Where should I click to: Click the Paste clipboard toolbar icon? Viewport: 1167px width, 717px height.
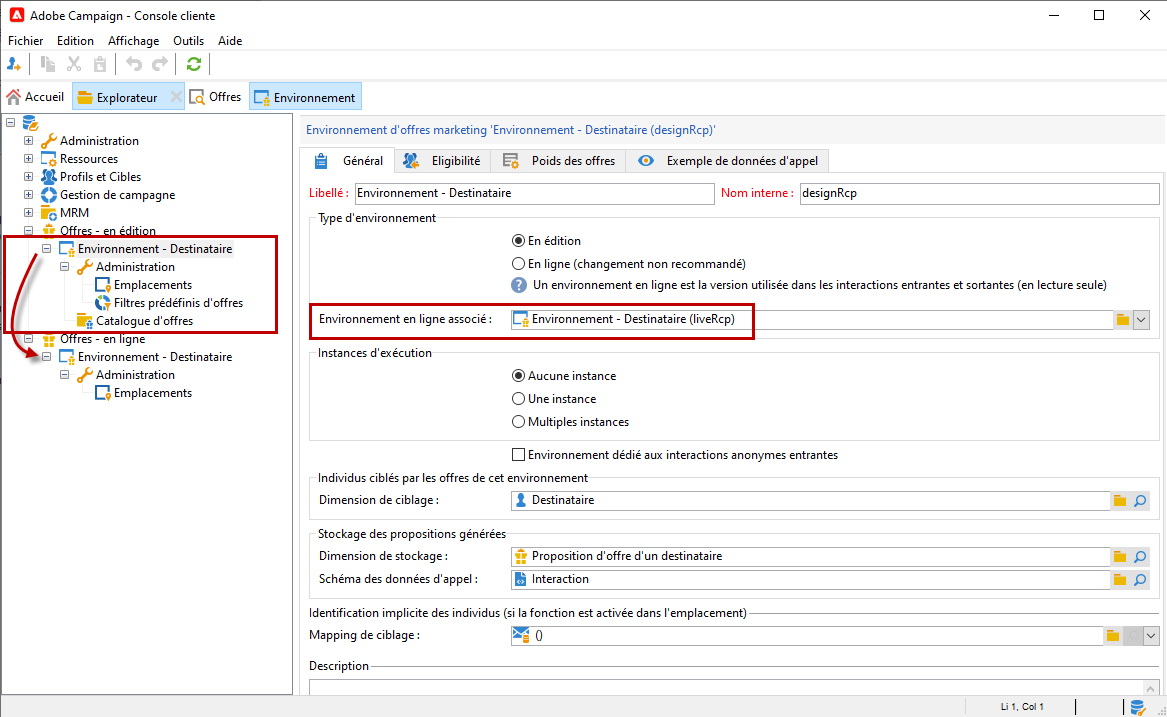tap(100, 65)
